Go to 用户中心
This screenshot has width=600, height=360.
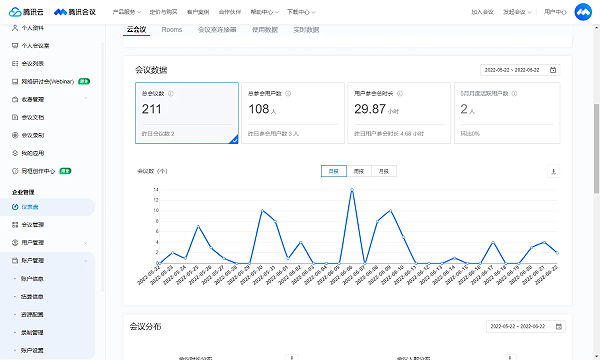555,12
